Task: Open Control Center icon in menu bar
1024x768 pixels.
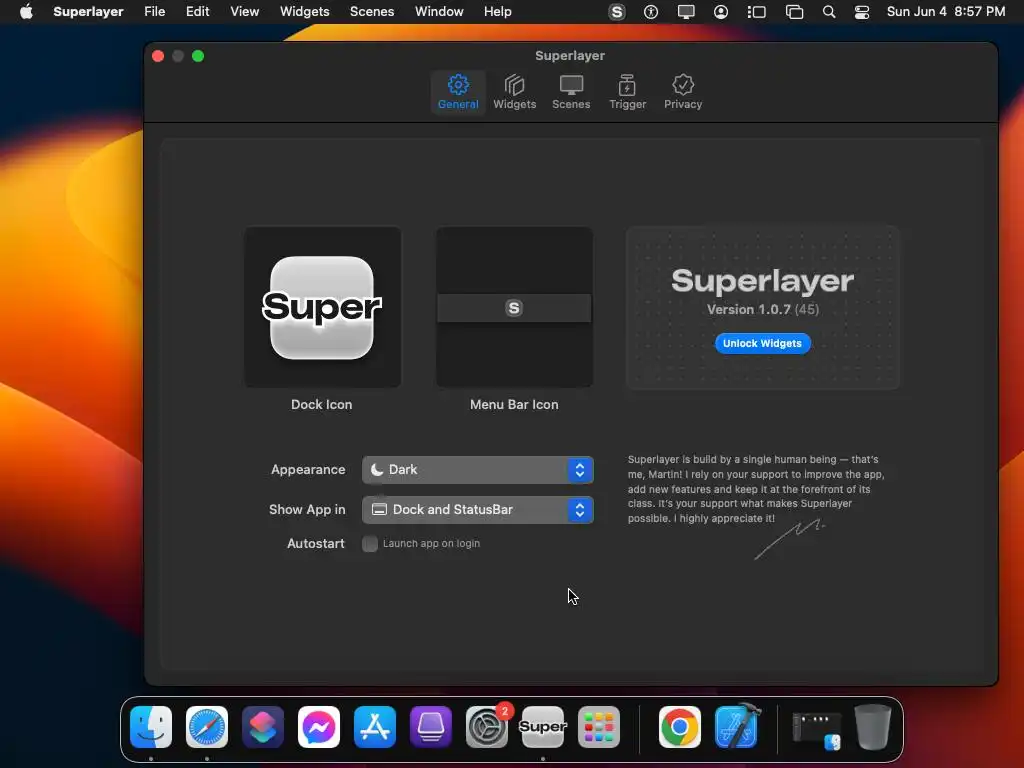Action: (x=862, y=12)
